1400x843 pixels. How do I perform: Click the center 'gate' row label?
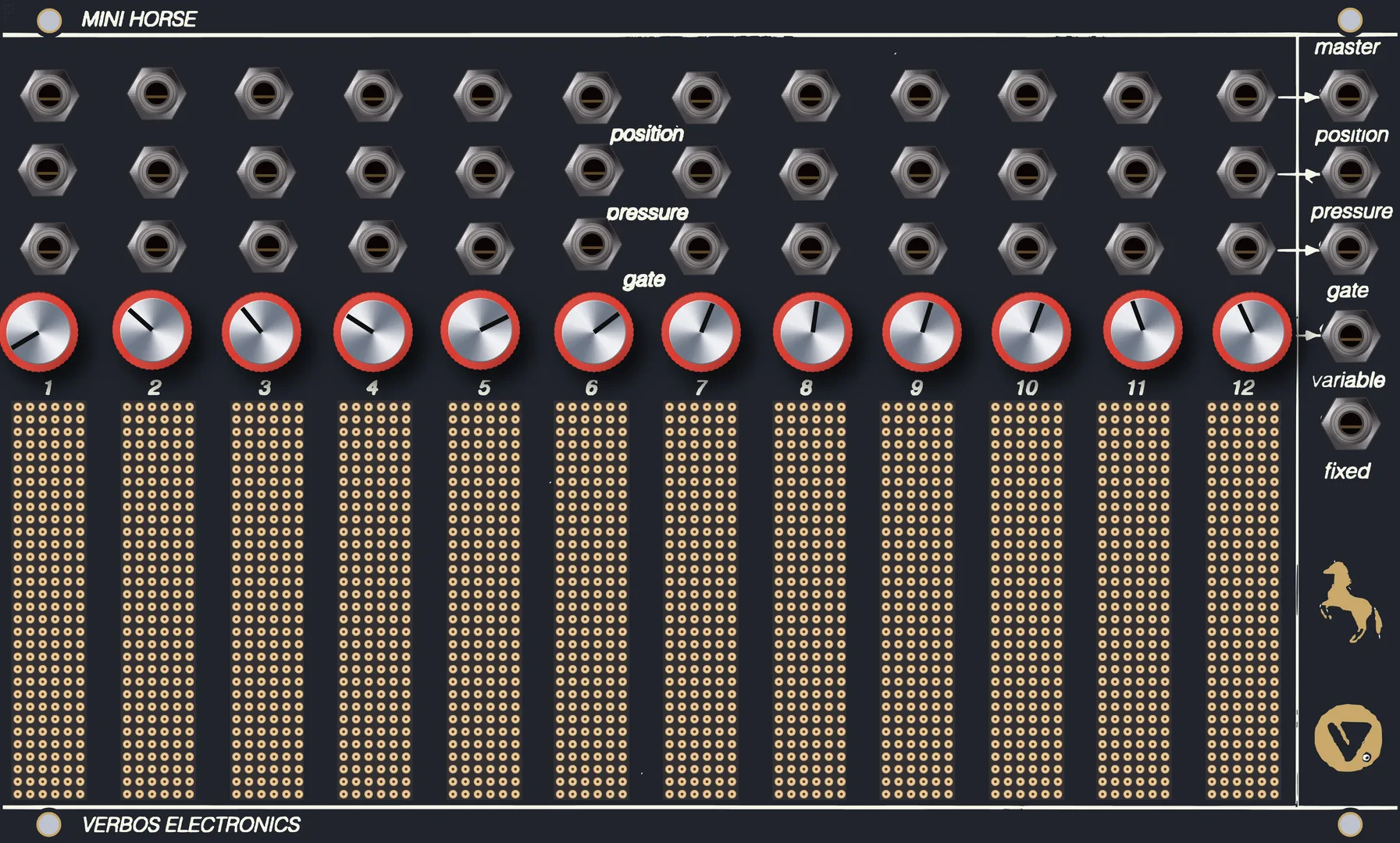point(644,279)
